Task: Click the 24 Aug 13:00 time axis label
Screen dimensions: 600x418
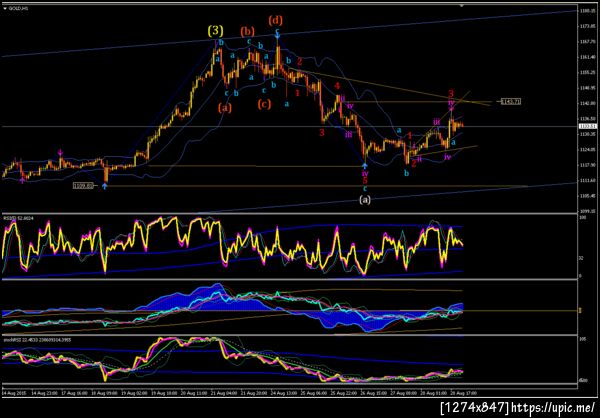Action: coord(284,393)
